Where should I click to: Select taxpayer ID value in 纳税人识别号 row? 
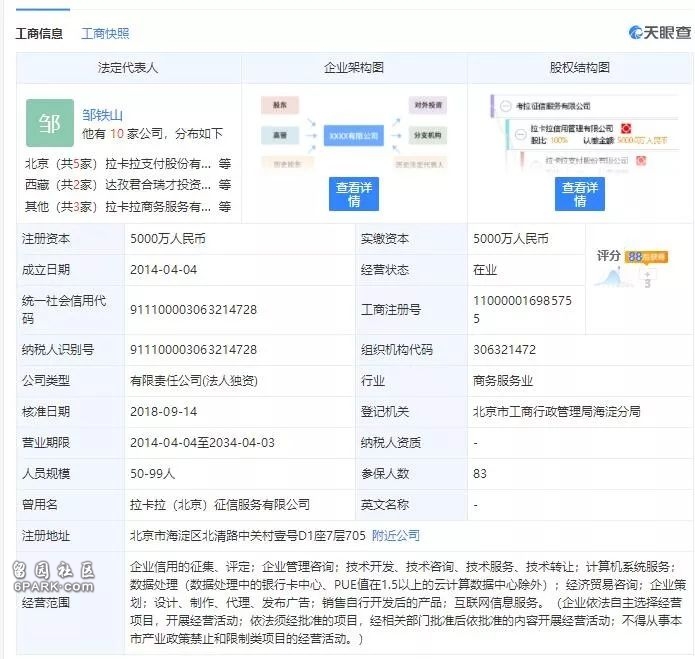(193, 350)
